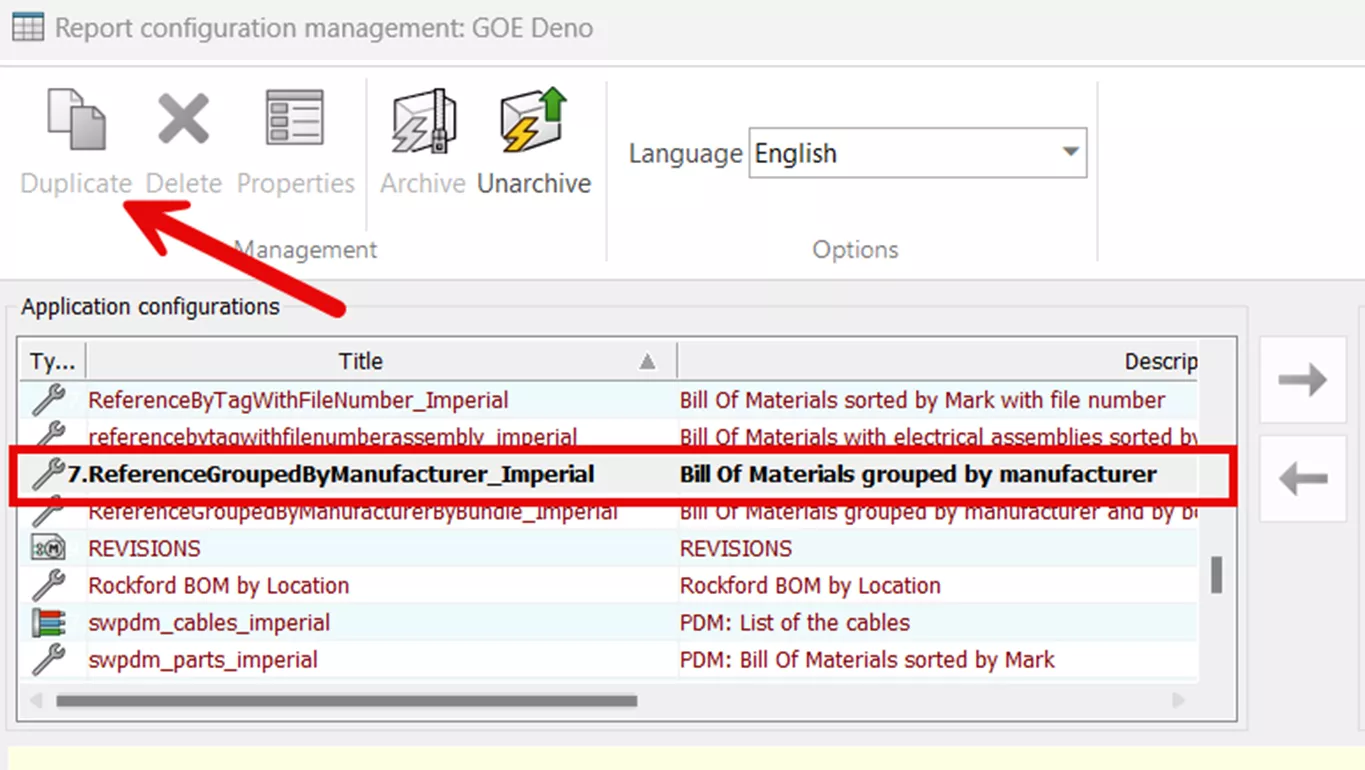Click the Ty... column header
This screenshot has height=770, width=1365.
click(52, 361)
